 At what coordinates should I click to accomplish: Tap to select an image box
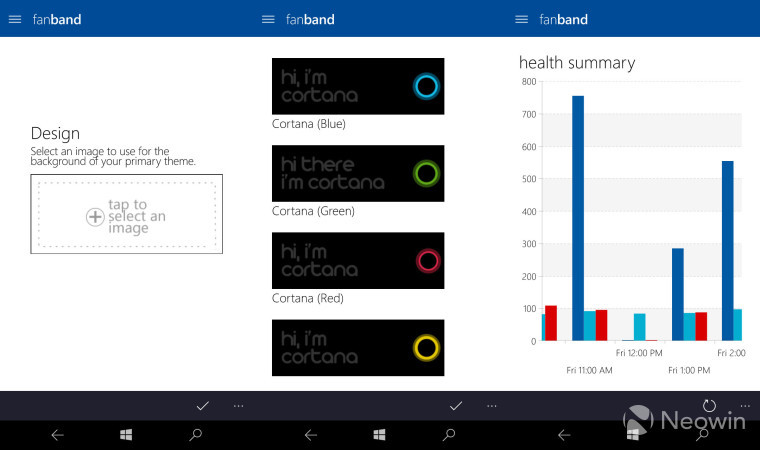tap(127, 214)
